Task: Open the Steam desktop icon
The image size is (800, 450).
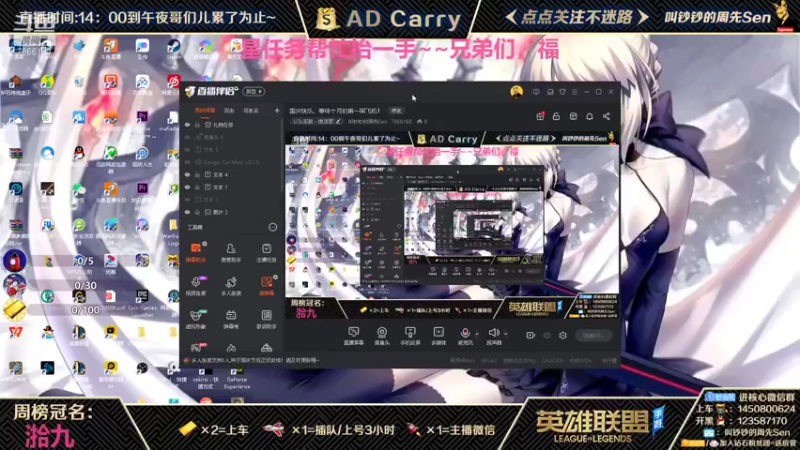Action: tap(173, 49)
